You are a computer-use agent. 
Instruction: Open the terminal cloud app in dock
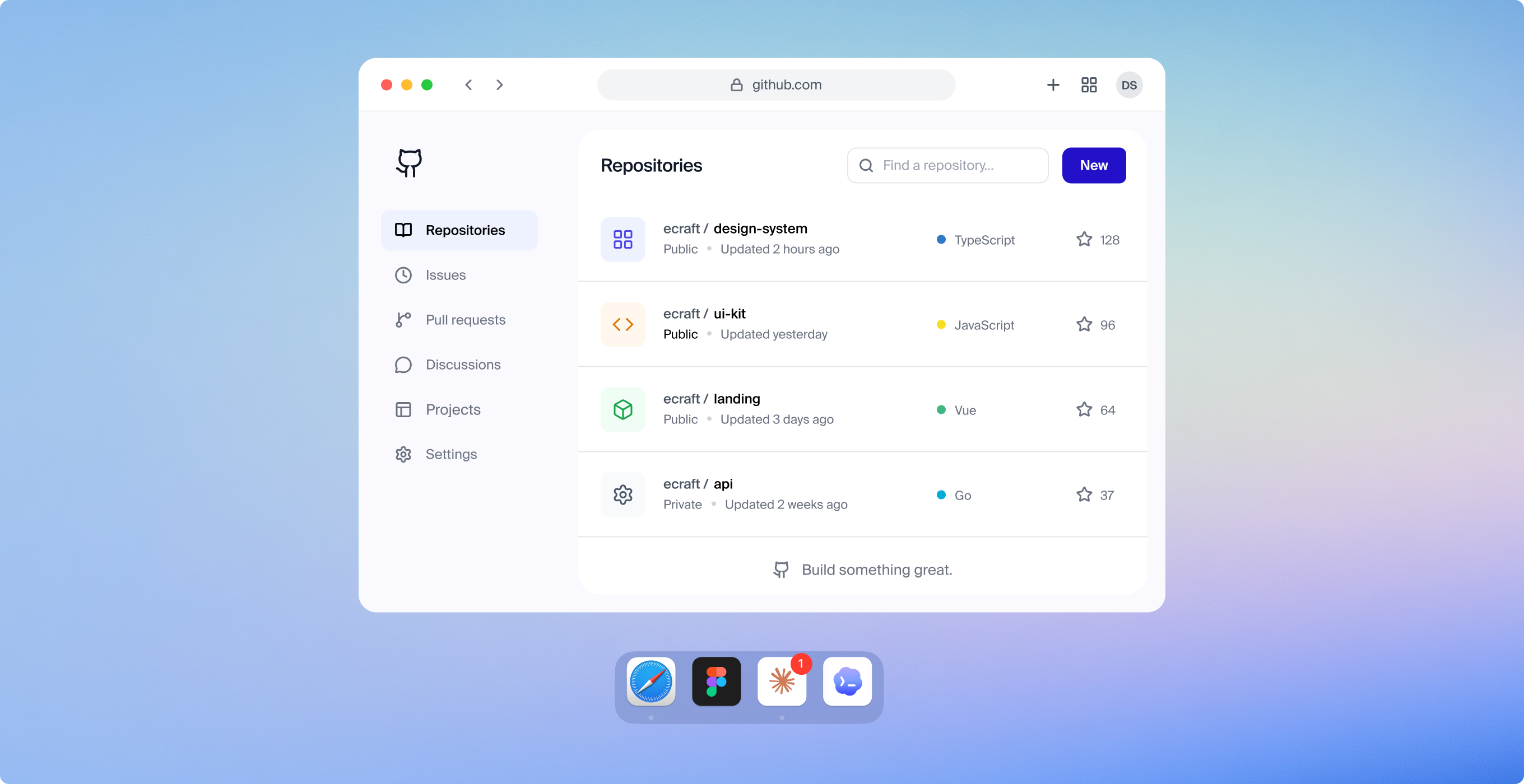(847, 682)
